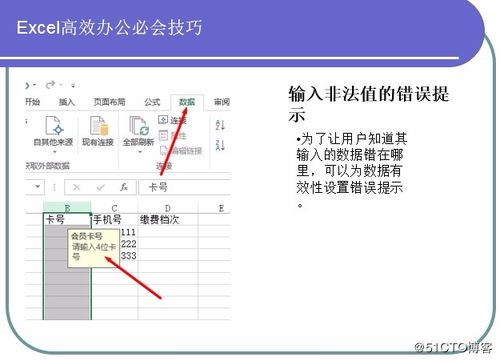Open the 开始 ribbon tab
This screenshot has height=361, width=500.
coord(33,102)
